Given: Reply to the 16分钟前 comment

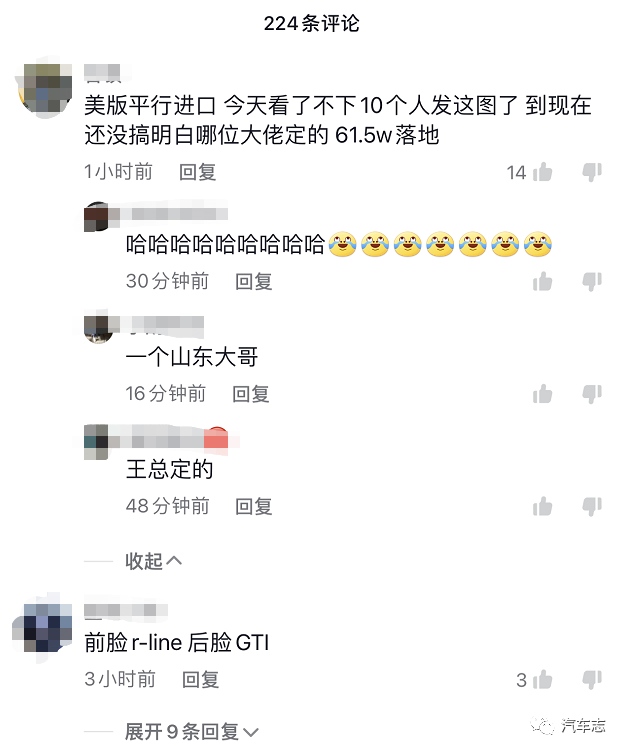Looking at the screenshot, I should [x=251, y=394].
